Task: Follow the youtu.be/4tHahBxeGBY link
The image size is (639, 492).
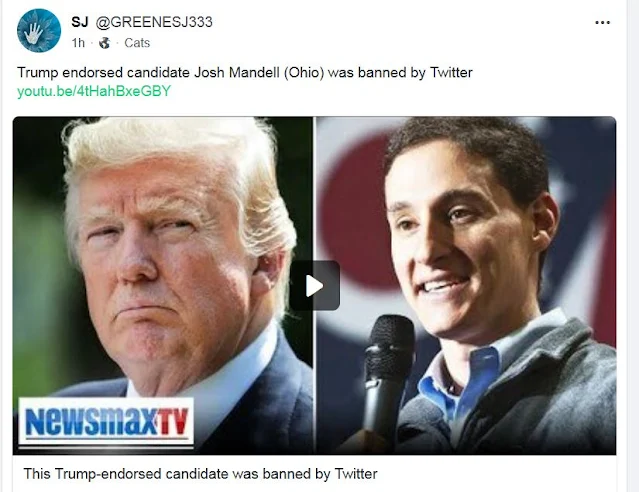Action: [x=94, y=91]
